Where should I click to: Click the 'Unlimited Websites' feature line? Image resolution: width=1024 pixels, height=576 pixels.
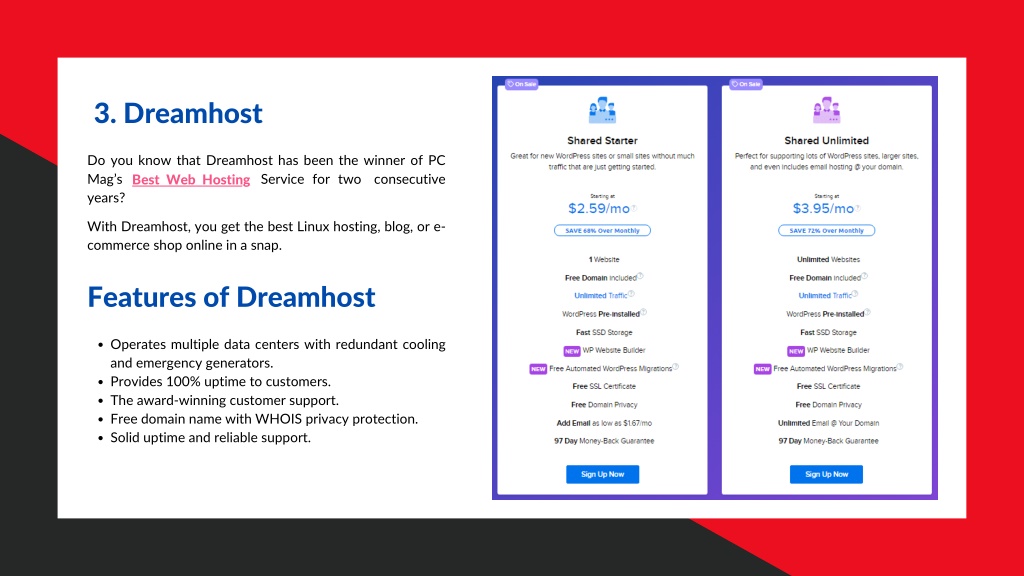828,259
